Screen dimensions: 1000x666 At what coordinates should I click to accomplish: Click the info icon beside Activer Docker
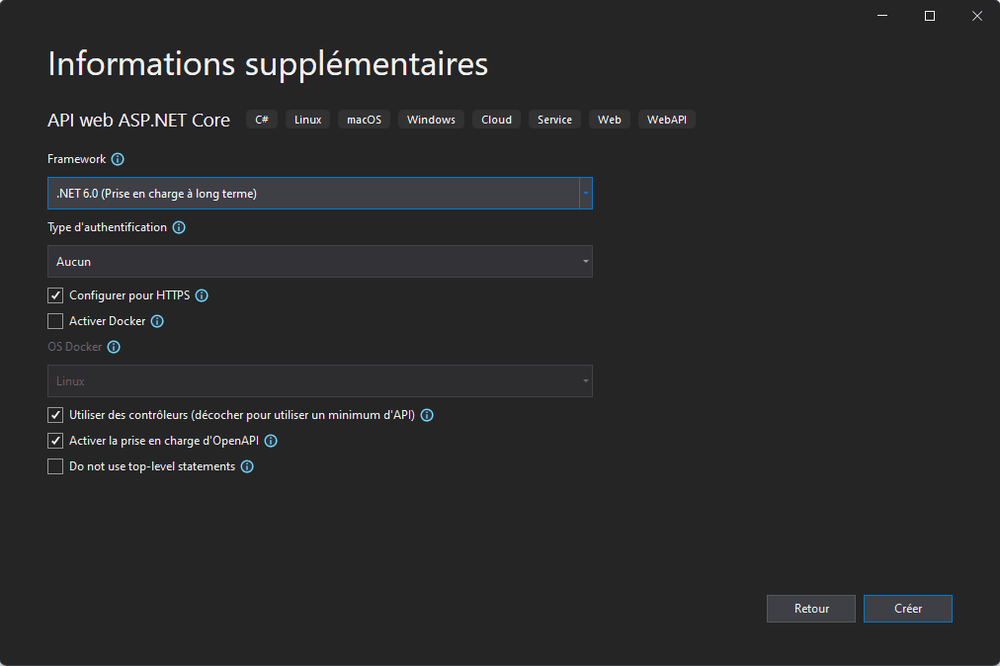click(157, 321)
